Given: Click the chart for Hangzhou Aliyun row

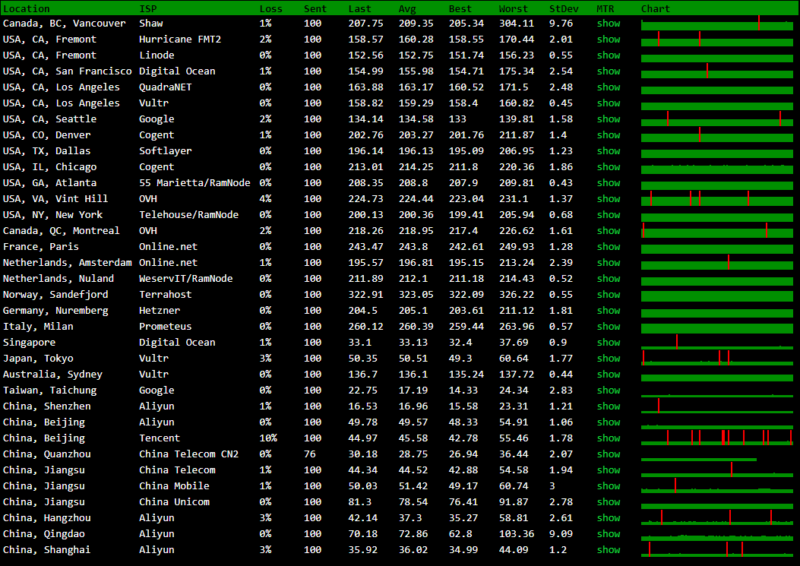Looking at the screenshot, I should point(716,518).
